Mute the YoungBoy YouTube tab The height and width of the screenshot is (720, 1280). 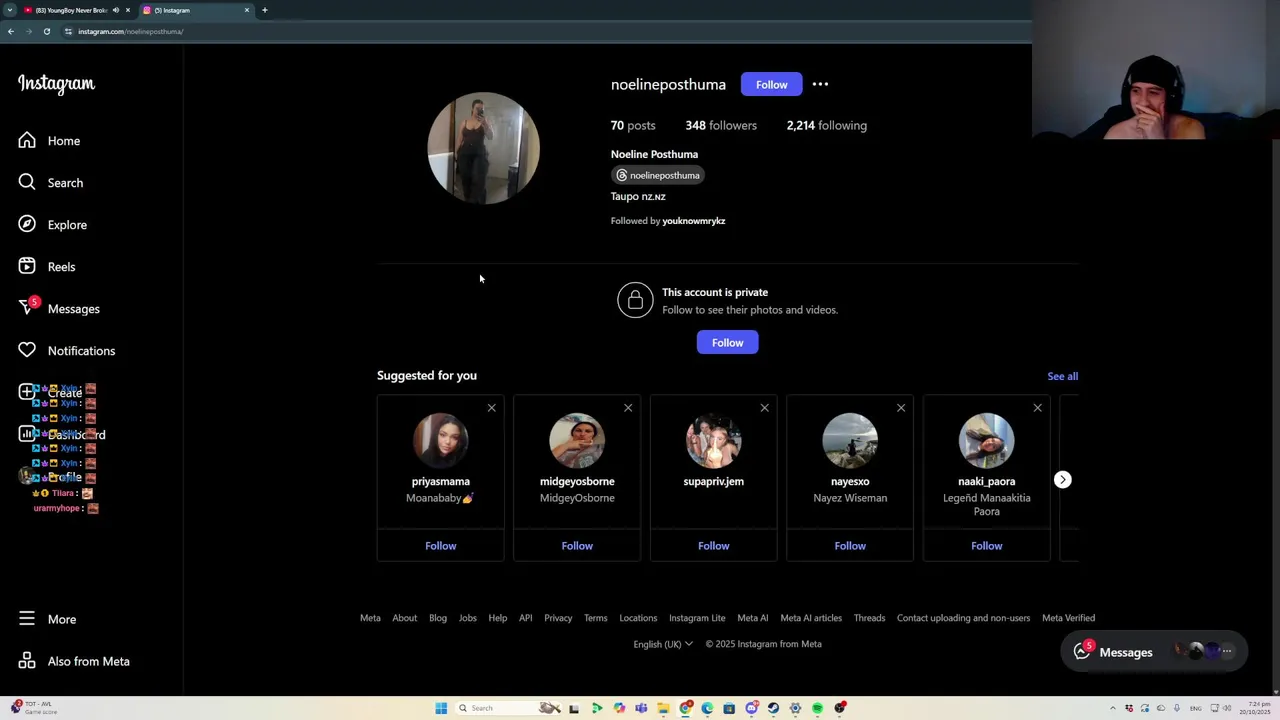tap(116, 10)
